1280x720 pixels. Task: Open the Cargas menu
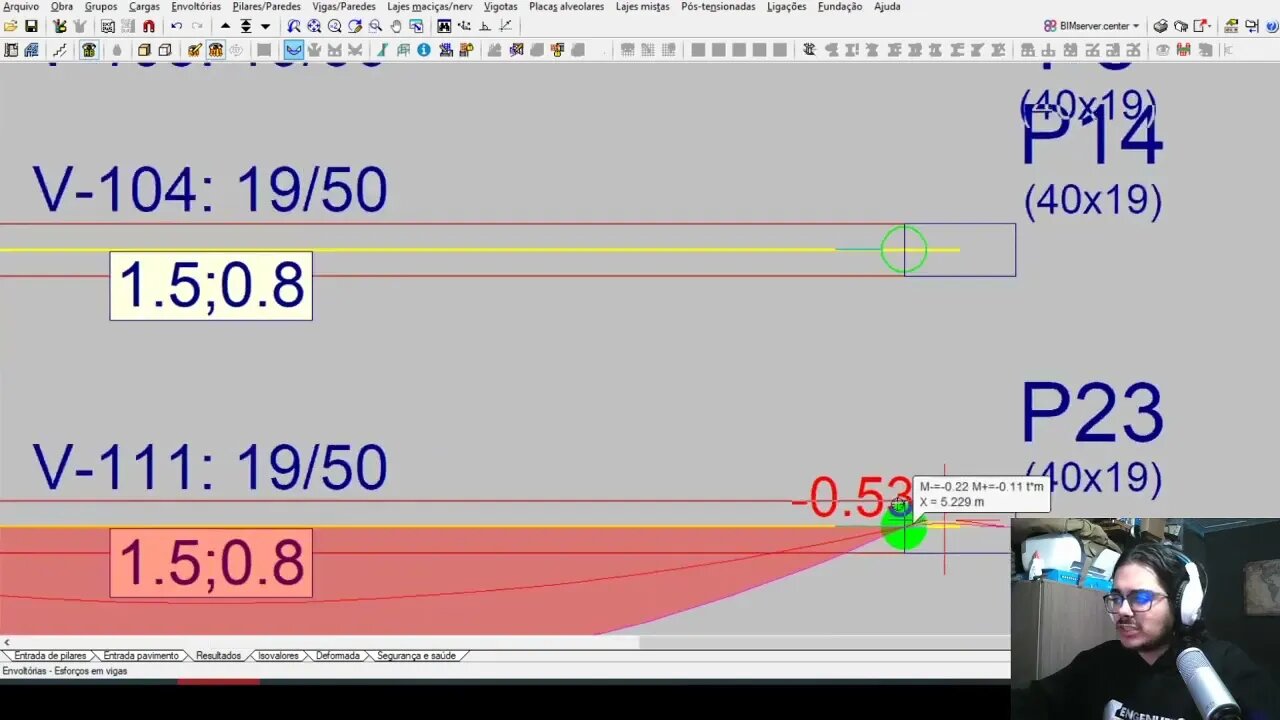144,6
